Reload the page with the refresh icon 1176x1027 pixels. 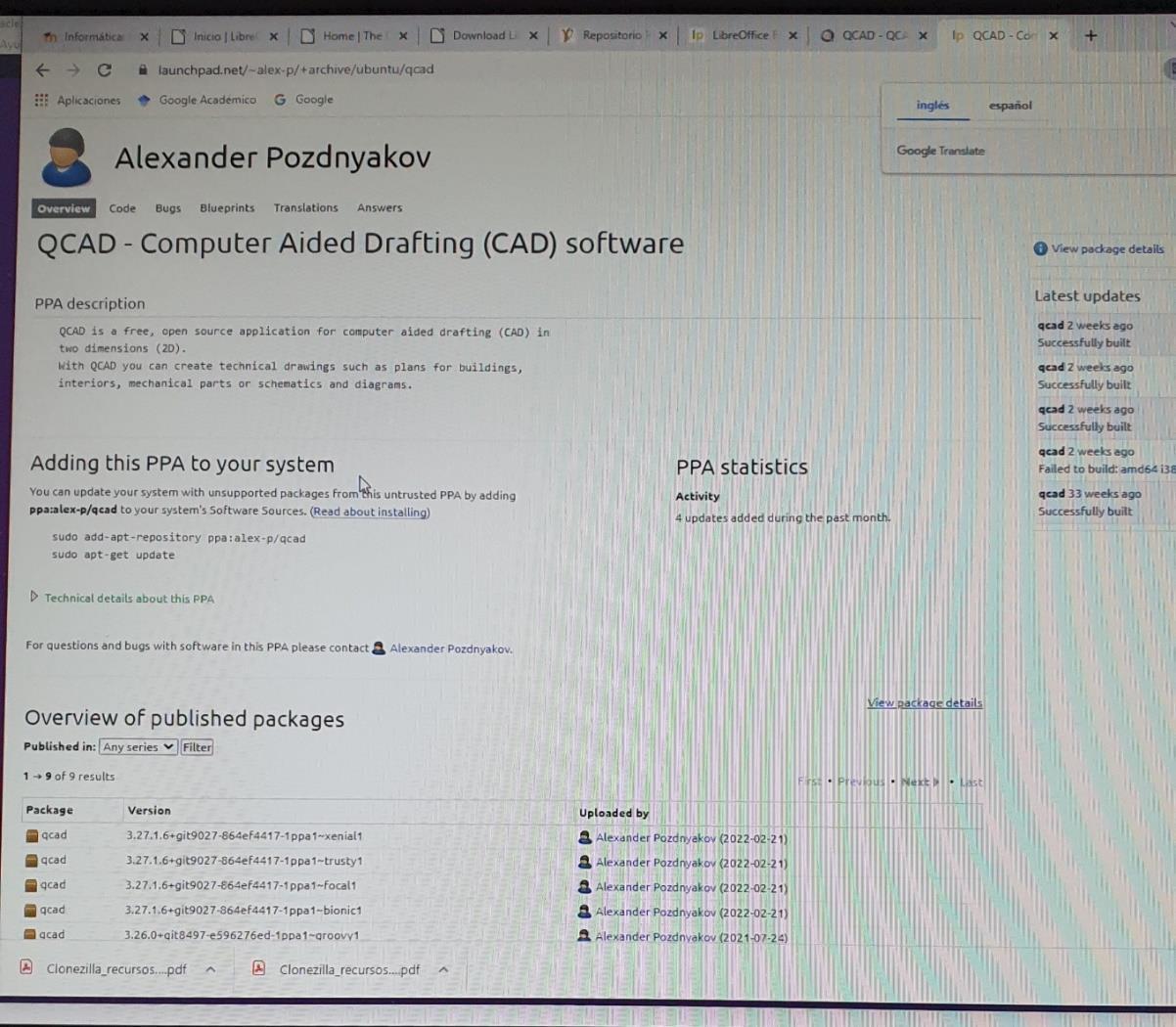point(105,69)
